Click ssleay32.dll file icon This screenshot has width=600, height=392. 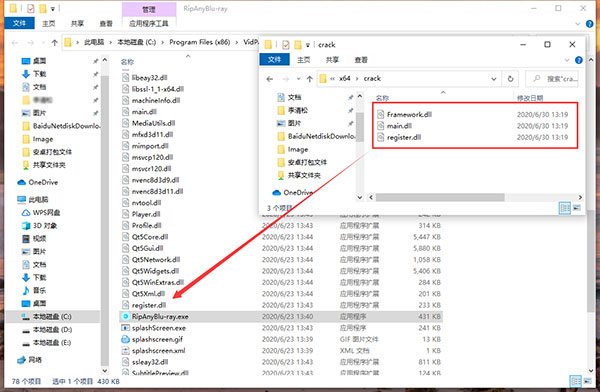126,362
